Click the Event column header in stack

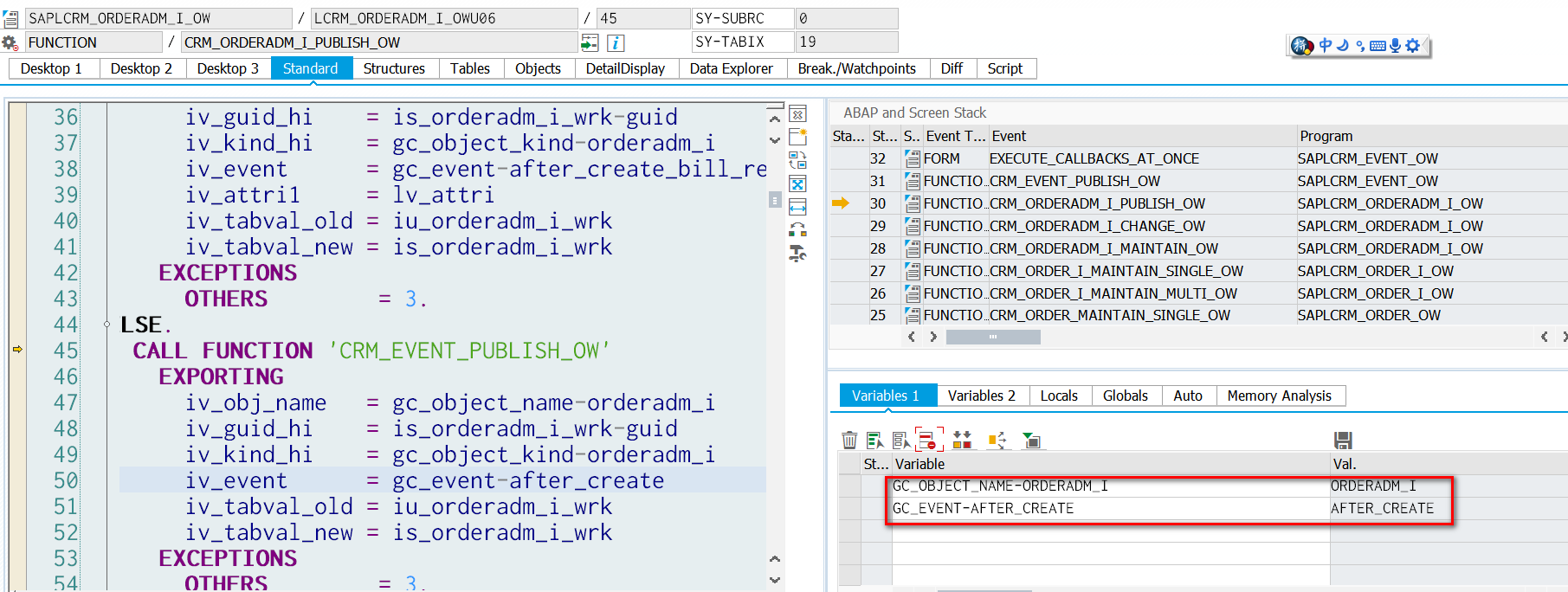[1142, 136]
